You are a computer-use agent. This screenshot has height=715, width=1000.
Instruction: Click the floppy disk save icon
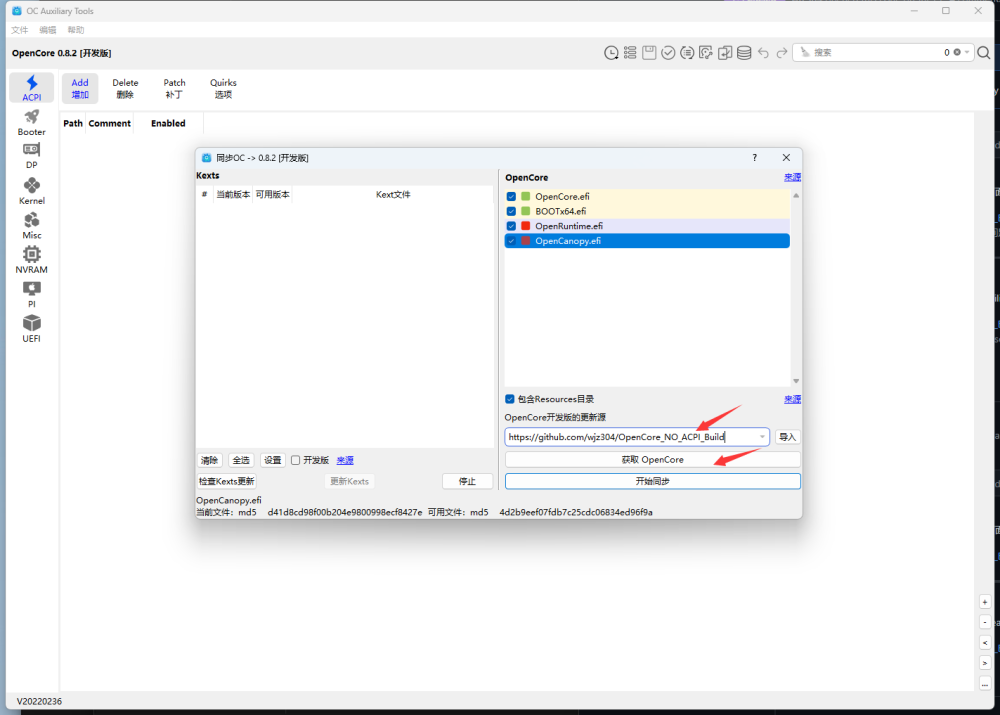tap(649, 53)
